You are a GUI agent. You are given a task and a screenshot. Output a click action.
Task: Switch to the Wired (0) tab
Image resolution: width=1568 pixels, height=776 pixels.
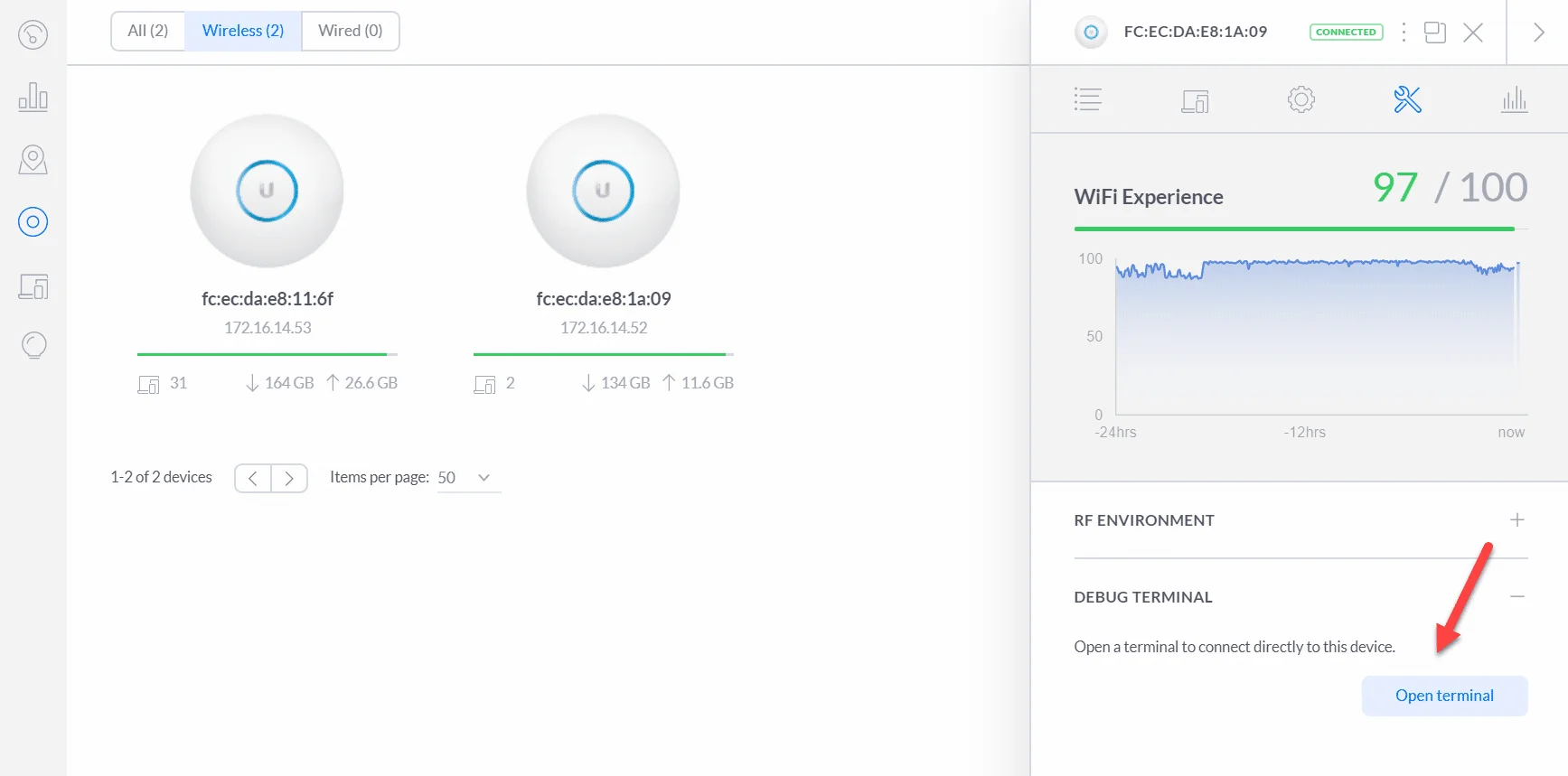[351, 31]
